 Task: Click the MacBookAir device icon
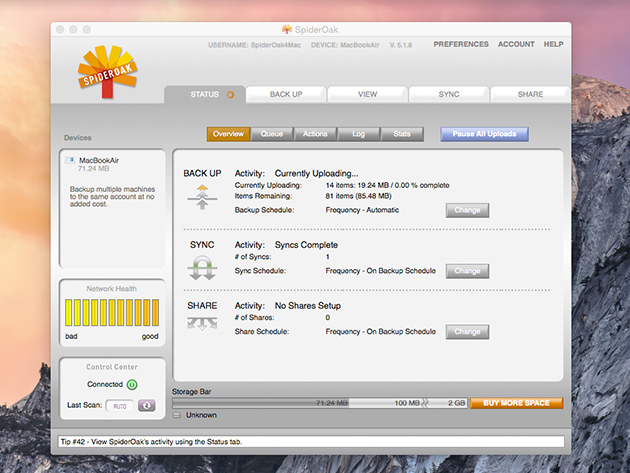tap(70, 160)
